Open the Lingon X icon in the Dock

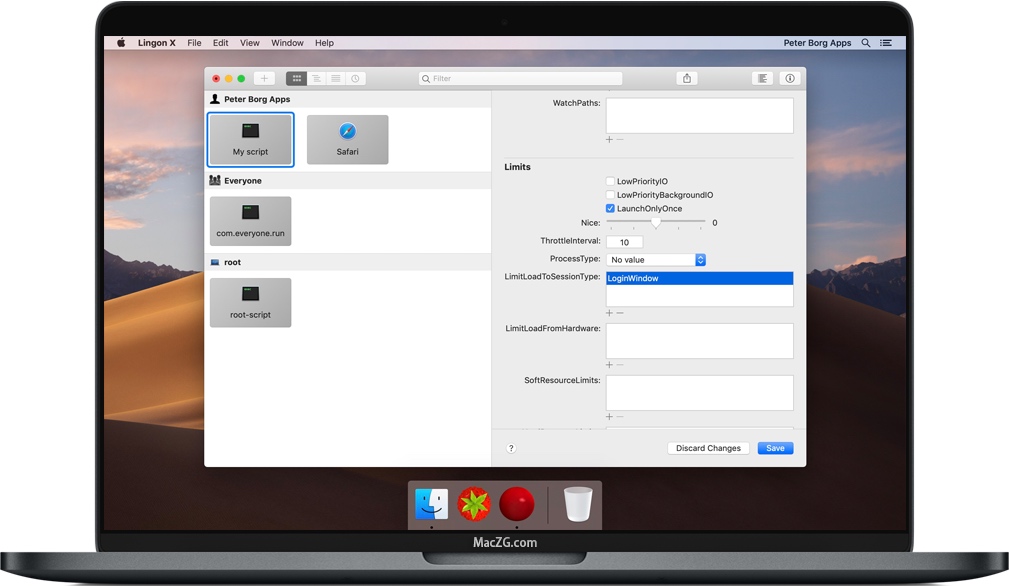pos(517,504)
